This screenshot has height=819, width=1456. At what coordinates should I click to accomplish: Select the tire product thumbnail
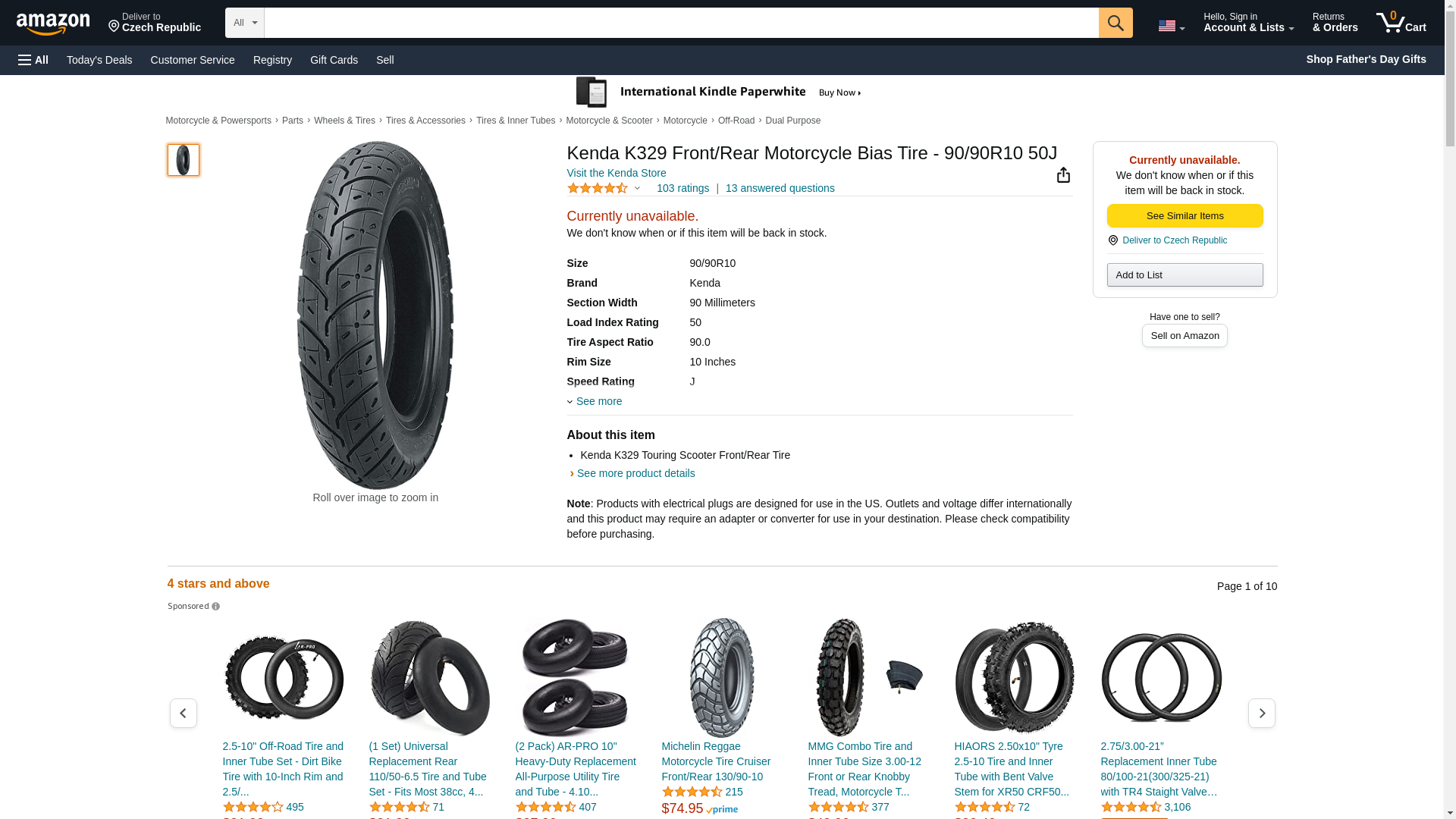(x=184, y=160)
